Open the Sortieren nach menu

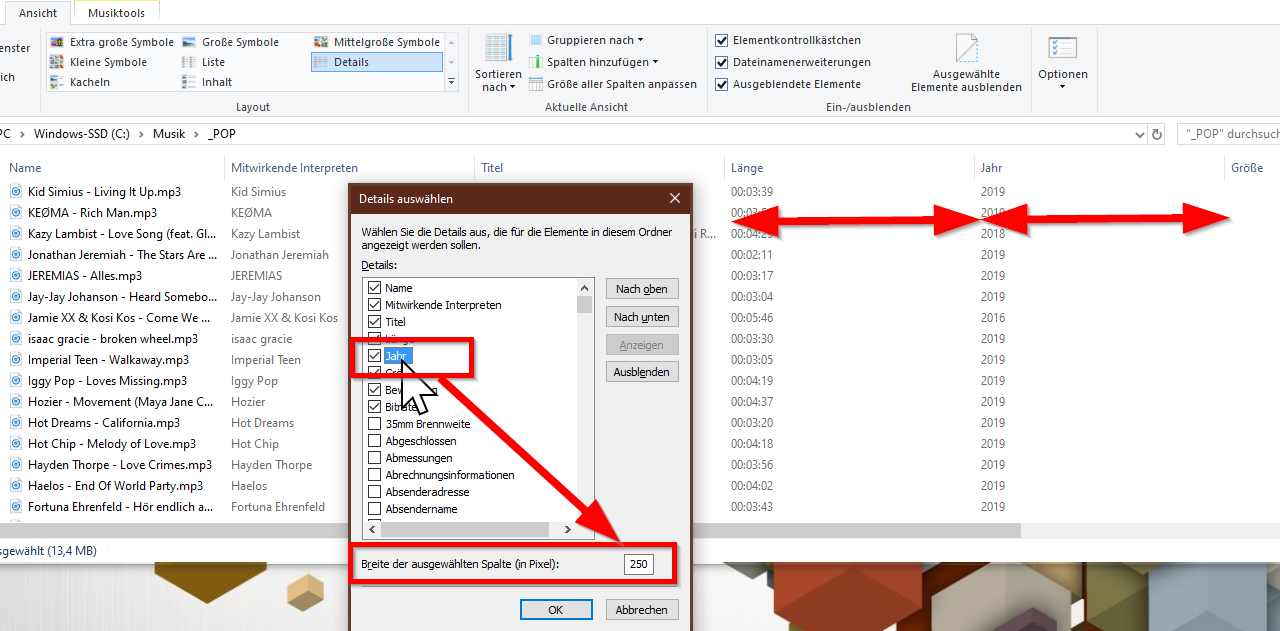pyautogui.click(x=498, y=63)
